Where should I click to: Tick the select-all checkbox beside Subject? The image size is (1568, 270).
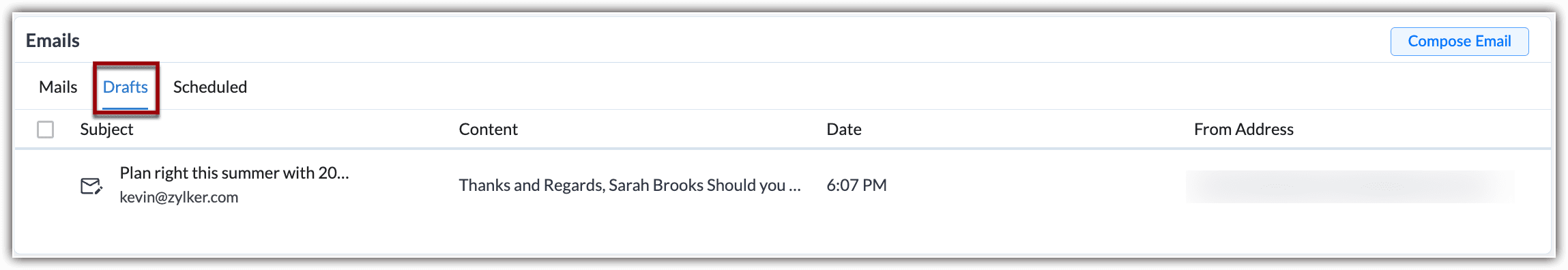46,130
